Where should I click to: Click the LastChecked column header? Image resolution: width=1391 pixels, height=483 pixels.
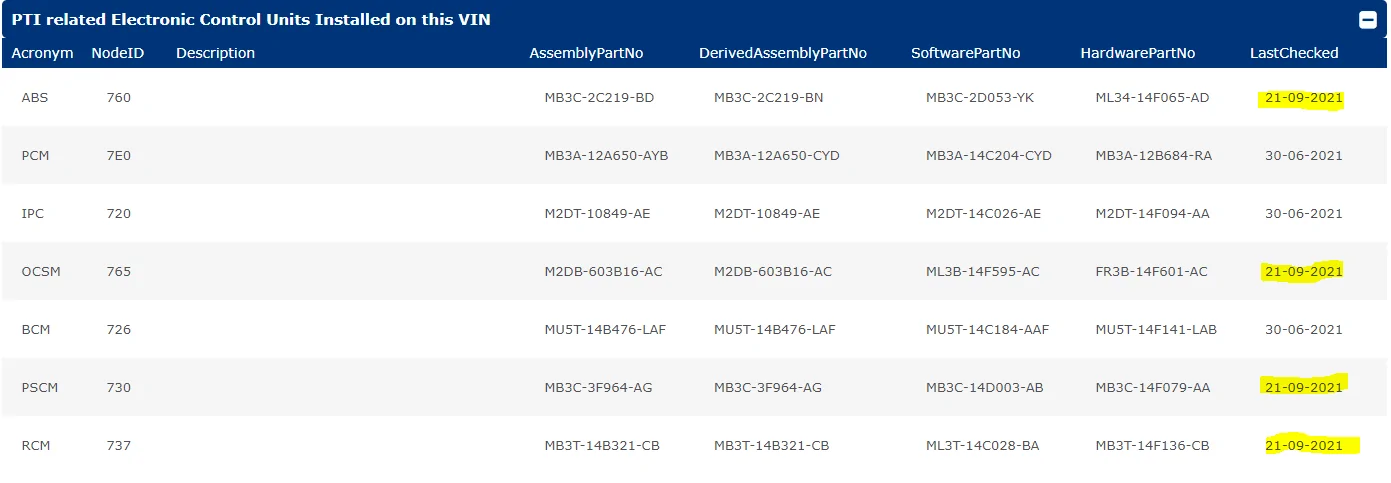[x=1294, y=53]
